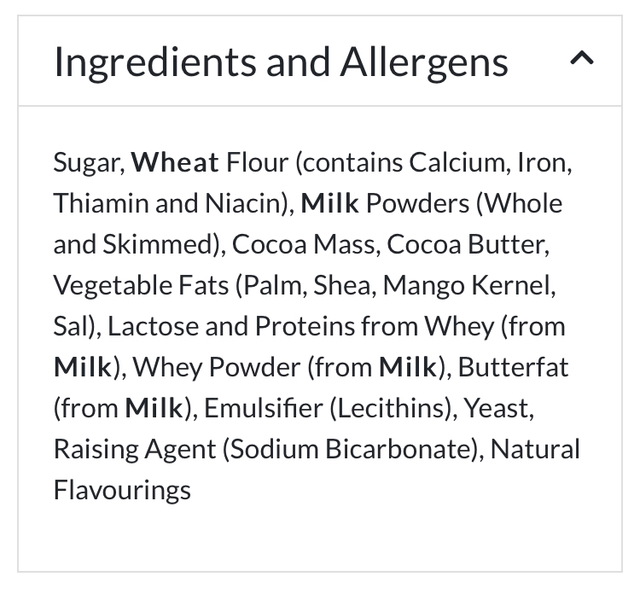This screenshot has height=589, width=640.
Task: Click the word 'Emulsifier'
Action: [x=254, y=408]
